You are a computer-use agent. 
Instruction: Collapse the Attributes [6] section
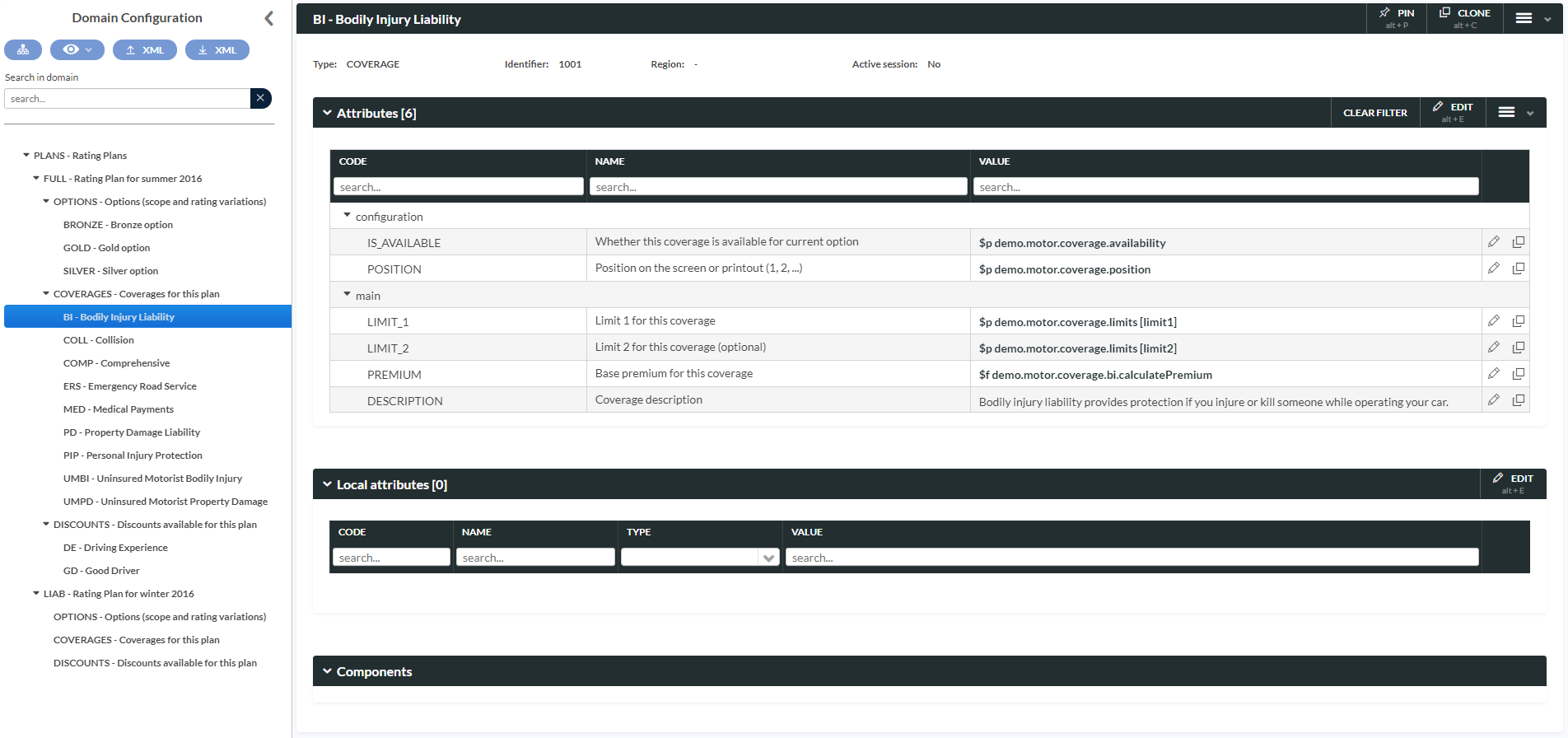(x=327, y=113)
